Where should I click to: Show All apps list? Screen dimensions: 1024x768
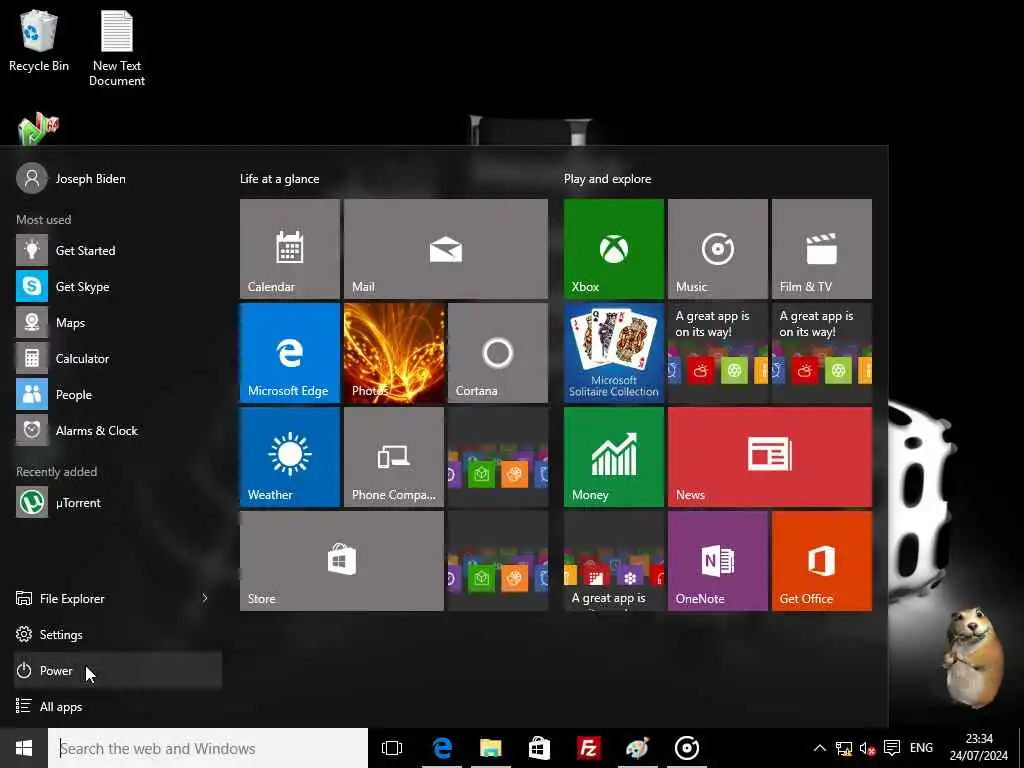pyautogui.click(x=118, y=706)
